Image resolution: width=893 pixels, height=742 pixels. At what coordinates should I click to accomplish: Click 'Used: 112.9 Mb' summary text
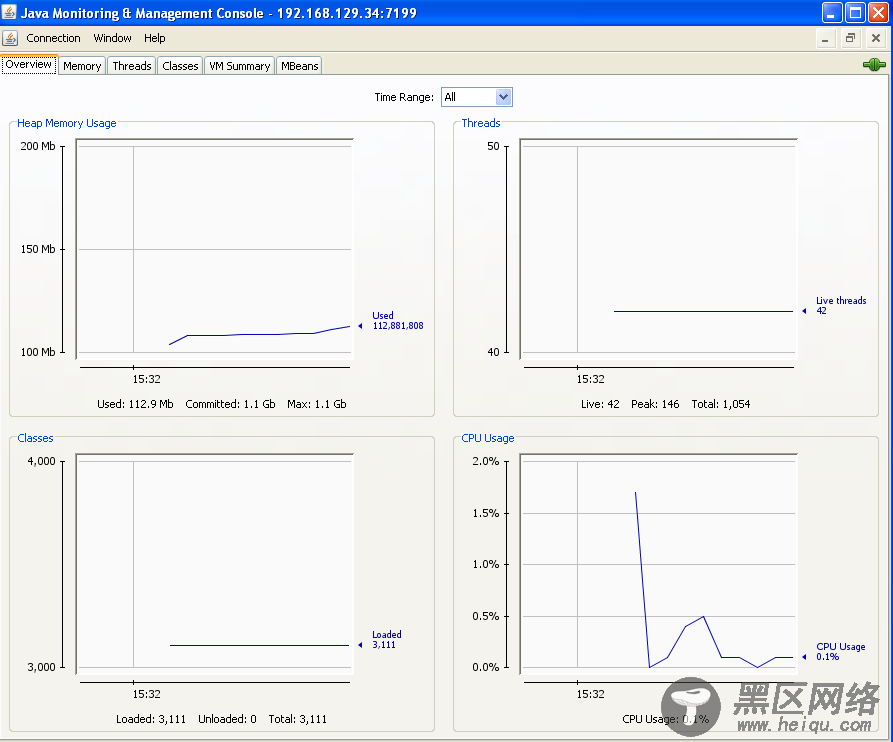click(135, 404)
